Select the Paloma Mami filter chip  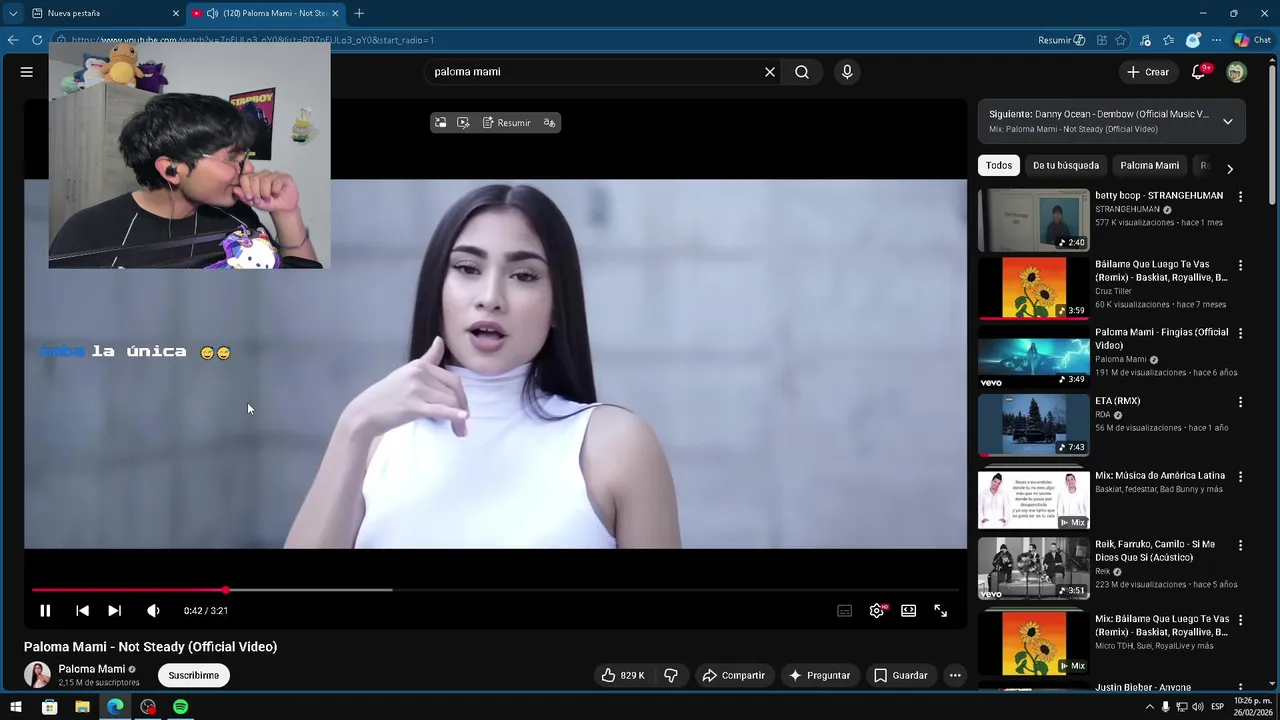click(x=1149, y=166)
